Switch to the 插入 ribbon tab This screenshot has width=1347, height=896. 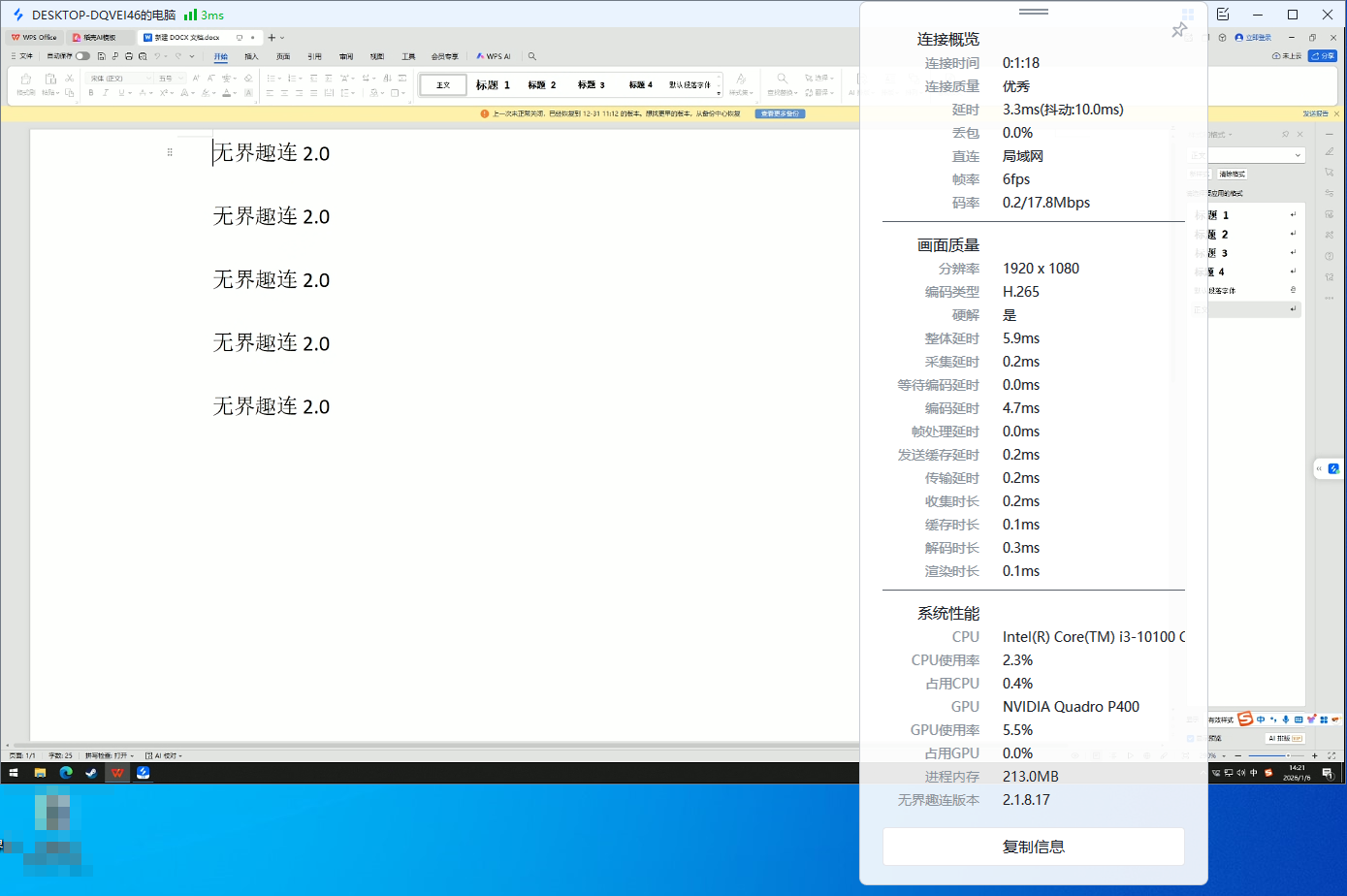(x=253, y=55)
